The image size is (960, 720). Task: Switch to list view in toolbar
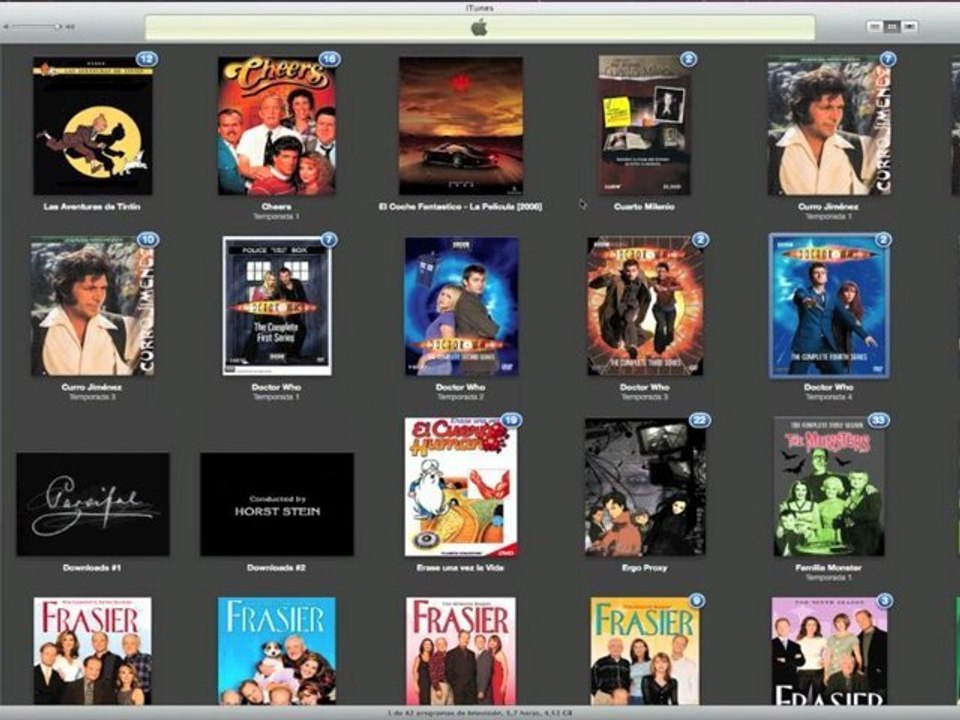click(x=875, y=26)
